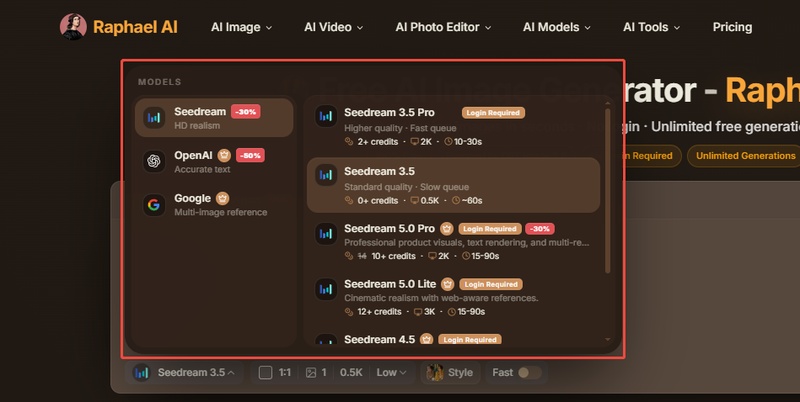Click the MODELS header text
The width and height of the screenshot is (800, 402).
(x=159, y=82)
